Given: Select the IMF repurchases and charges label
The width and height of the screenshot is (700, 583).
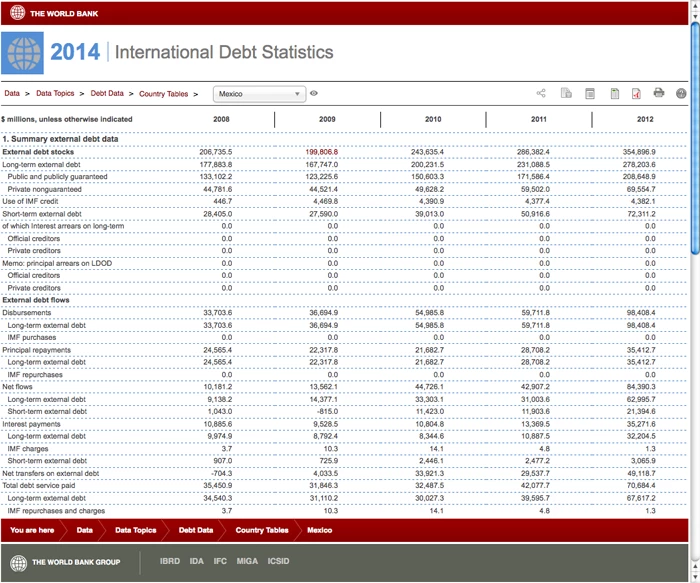Looking at the screenshot, I should tap(56, 511).
